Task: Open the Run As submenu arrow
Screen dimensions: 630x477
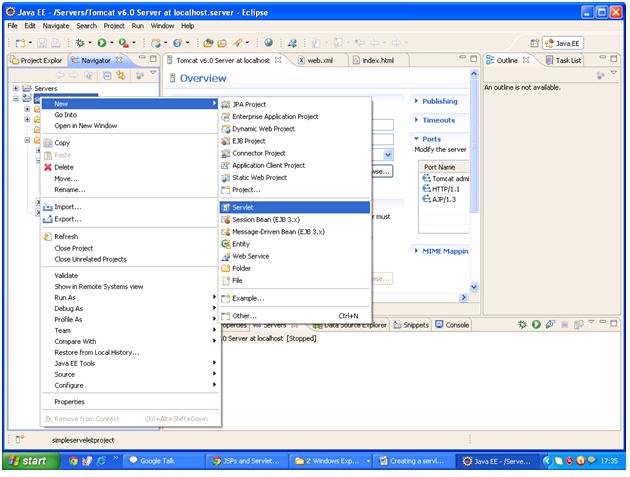Action: point(215,297)
